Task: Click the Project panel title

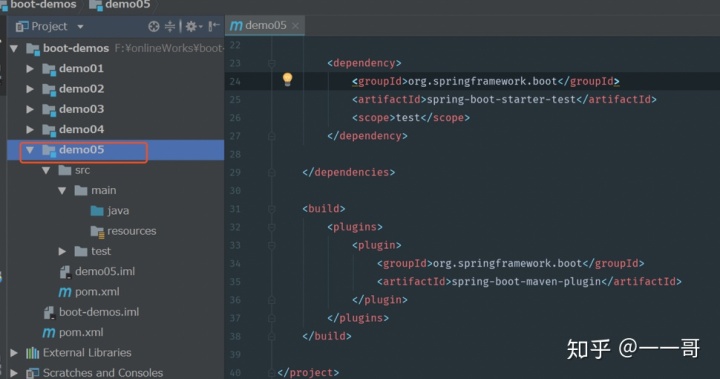Action: point(49,27)
